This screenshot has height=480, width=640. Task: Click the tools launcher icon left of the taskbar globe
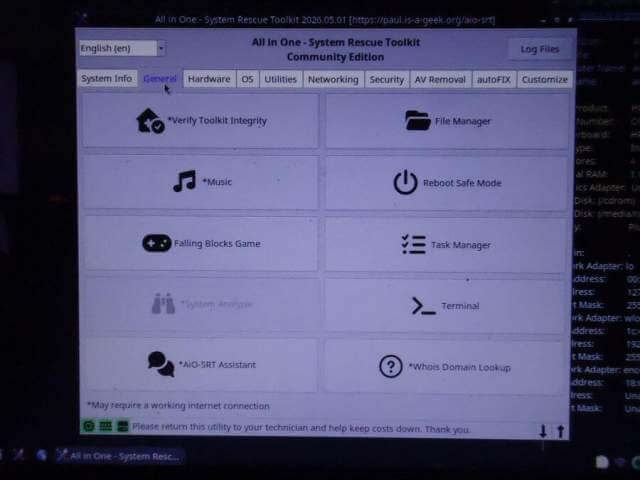[18, 454]
